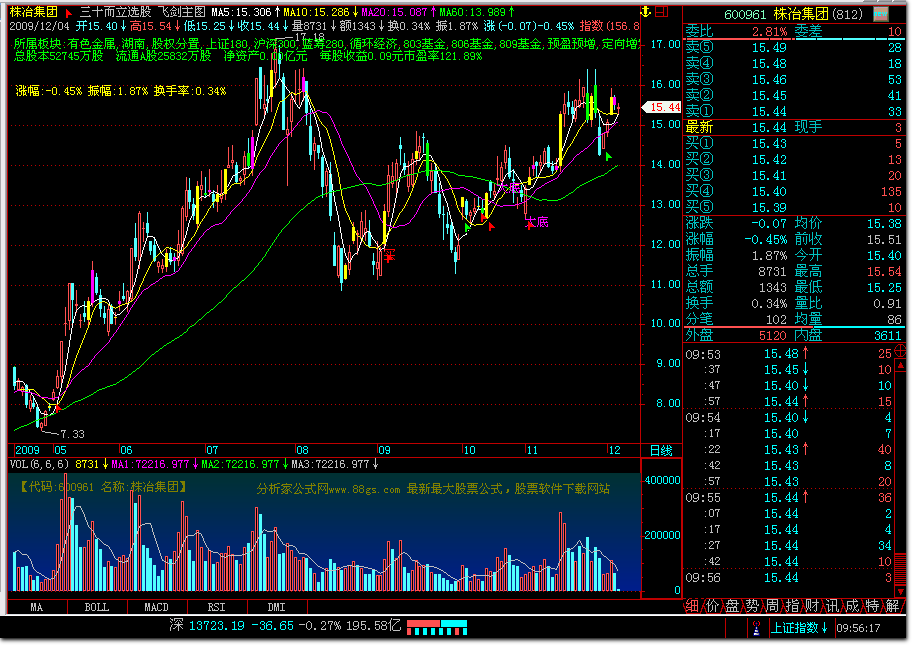The width and height of the screenshot is (913, 645).
Task: Select the RSI indicator tab
Action: coord(216,607)
